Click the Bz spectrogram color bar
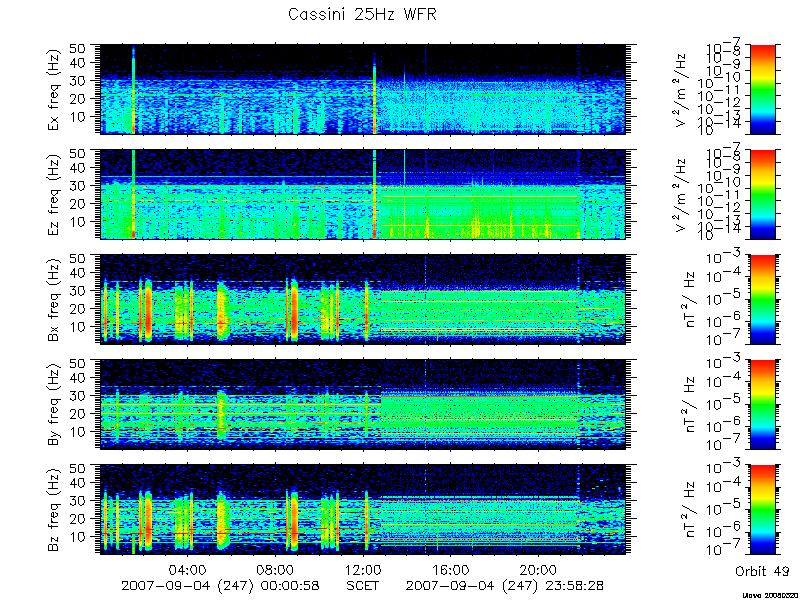The height and width of the screenshot is (600, 800). point(762,509)
